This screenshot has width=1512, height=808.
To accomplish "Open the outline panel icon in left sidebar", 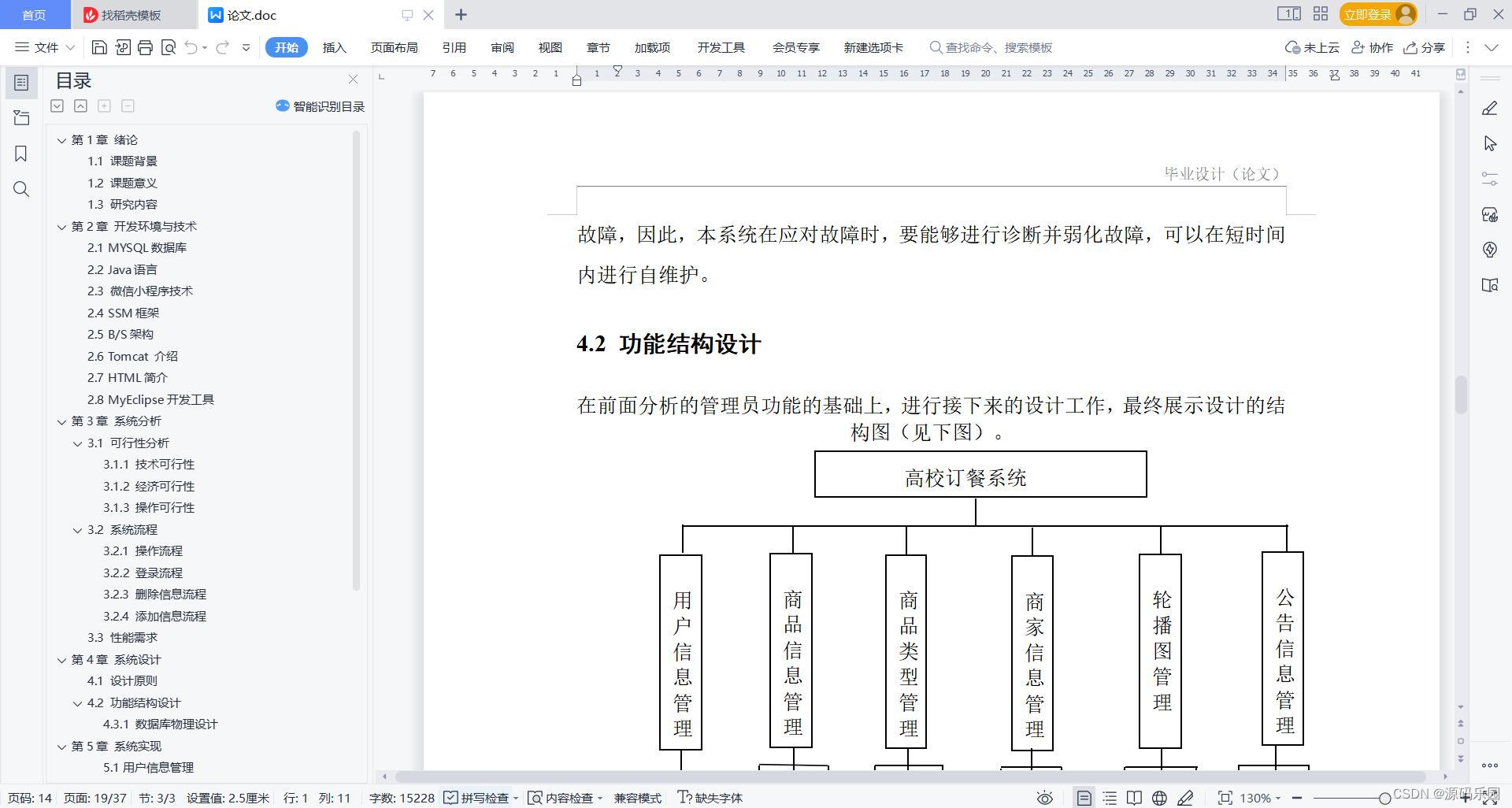I will pos(21,83).
